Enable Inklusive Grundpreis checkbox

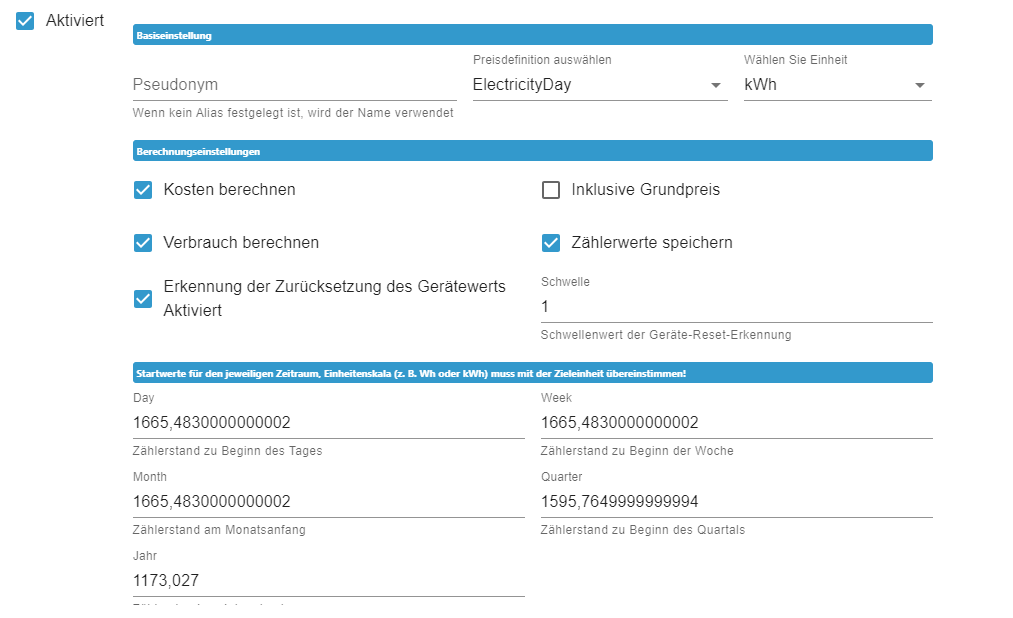(550, 190)
